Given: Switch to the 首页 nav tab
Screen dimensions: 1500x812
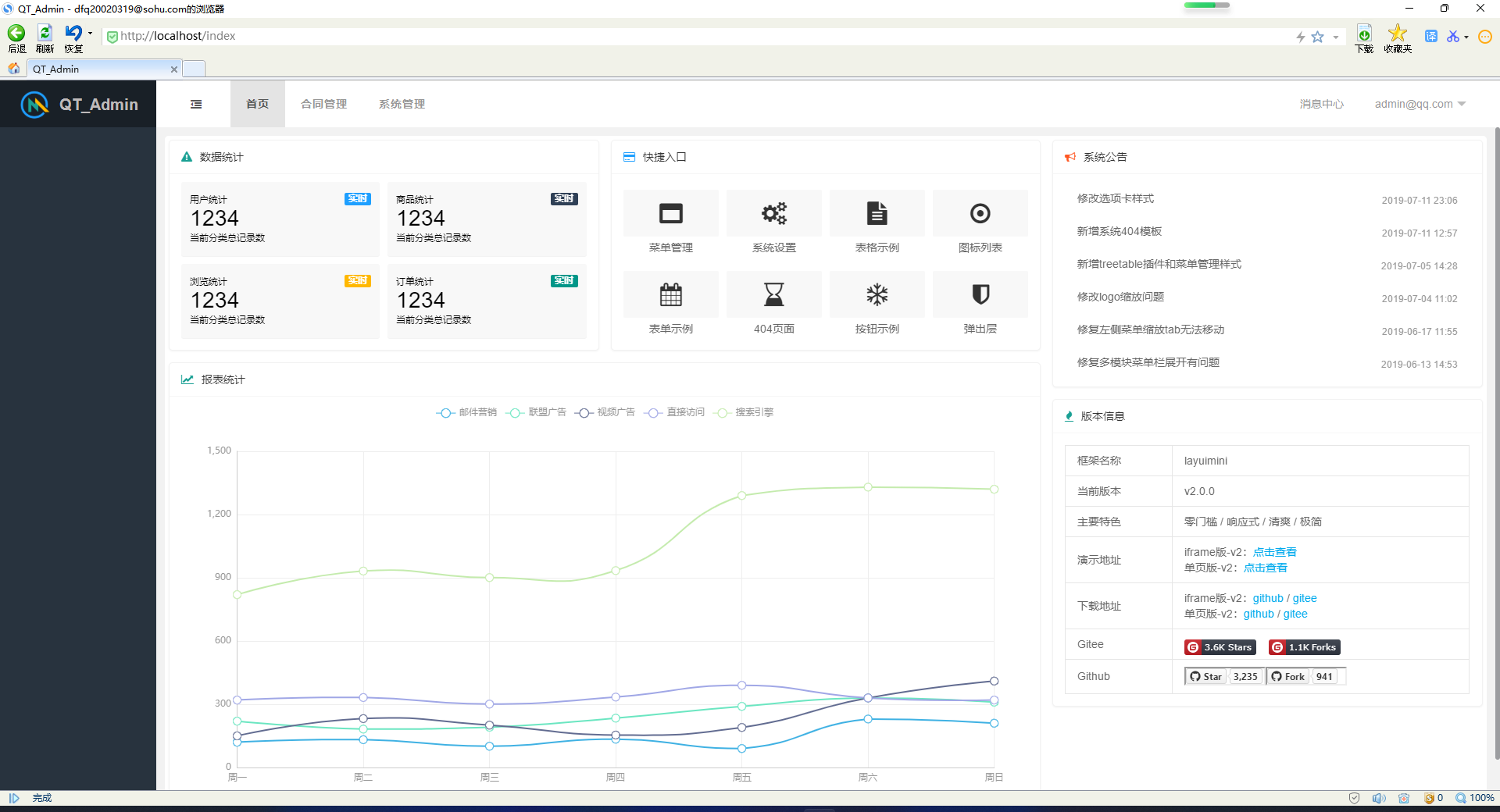Looking at the screenshot, I should tap(258, 104).
